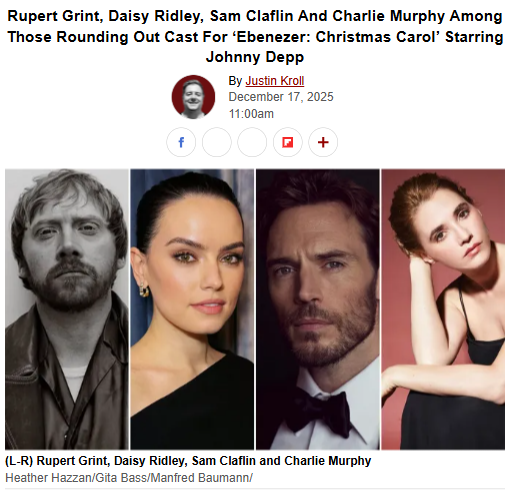Click the (L-R) photo caption text

click(x=188, y=461)
